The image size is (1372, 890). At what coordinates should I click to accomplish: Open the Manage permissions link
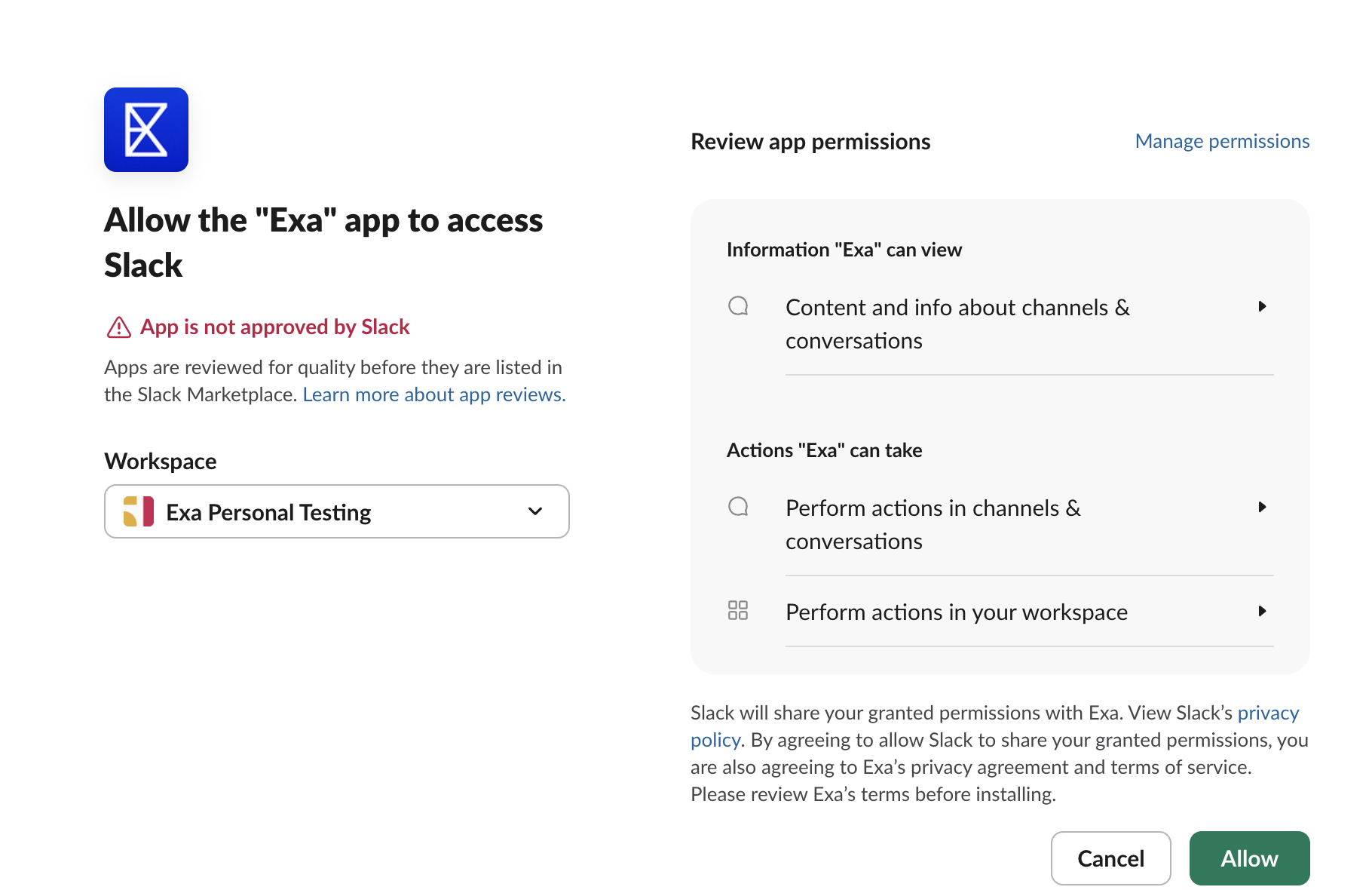click(1222, 141)
